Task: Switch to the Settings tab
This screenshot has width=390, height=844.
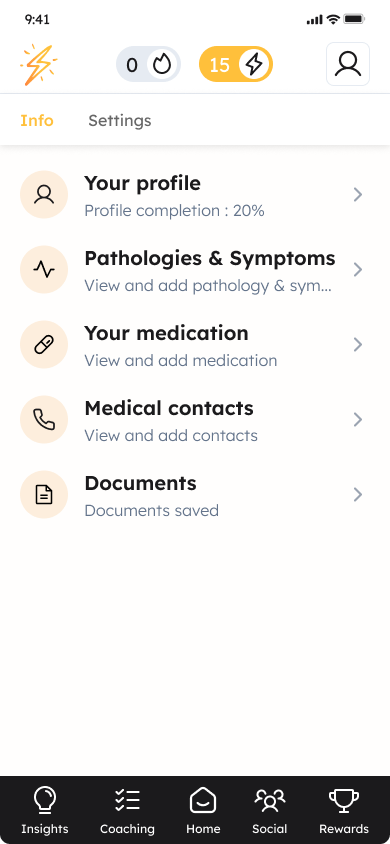Action: coord(119,121)
